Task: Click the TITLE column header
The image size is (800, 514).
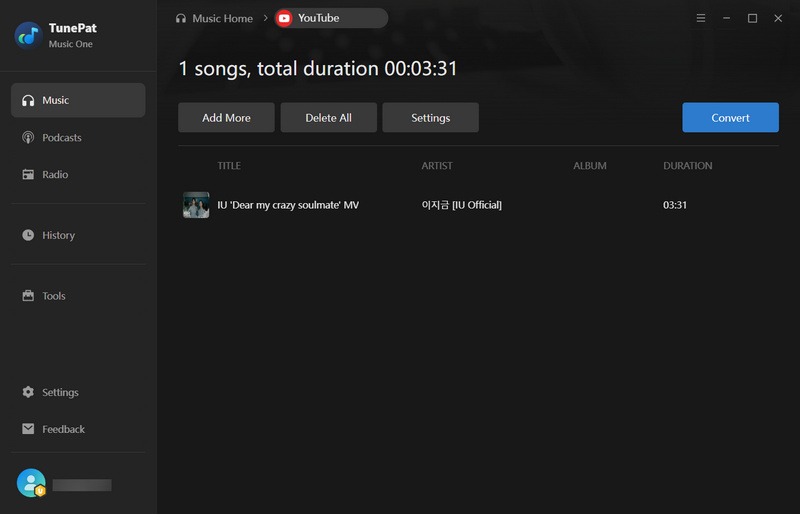Action: (x=229, y=166)
